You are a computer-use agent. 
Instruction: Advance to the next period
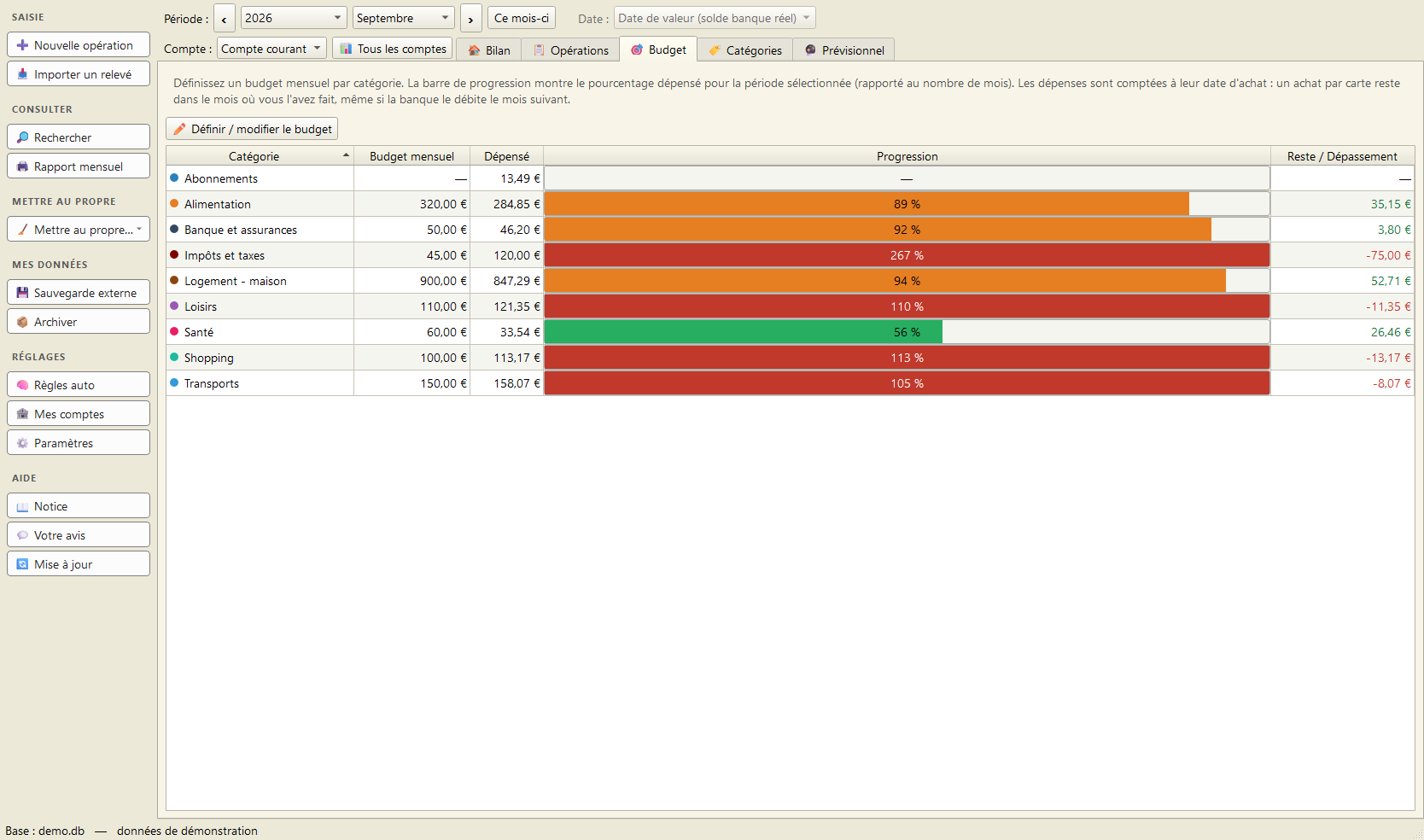click(x=470, y=18)
